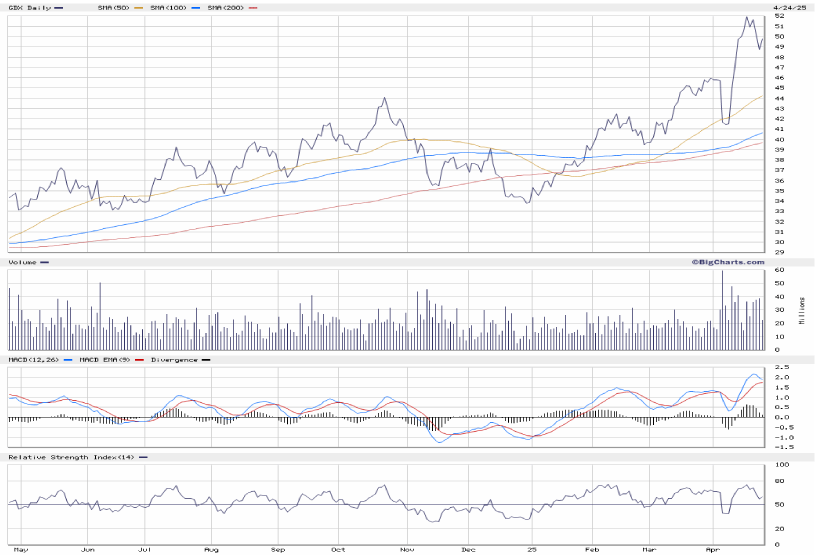The height and width of the screenshot is (556, 817).
Task: Click the Millions label beside the volume axis
Action: pyautogui.click(x=802, y=310)
